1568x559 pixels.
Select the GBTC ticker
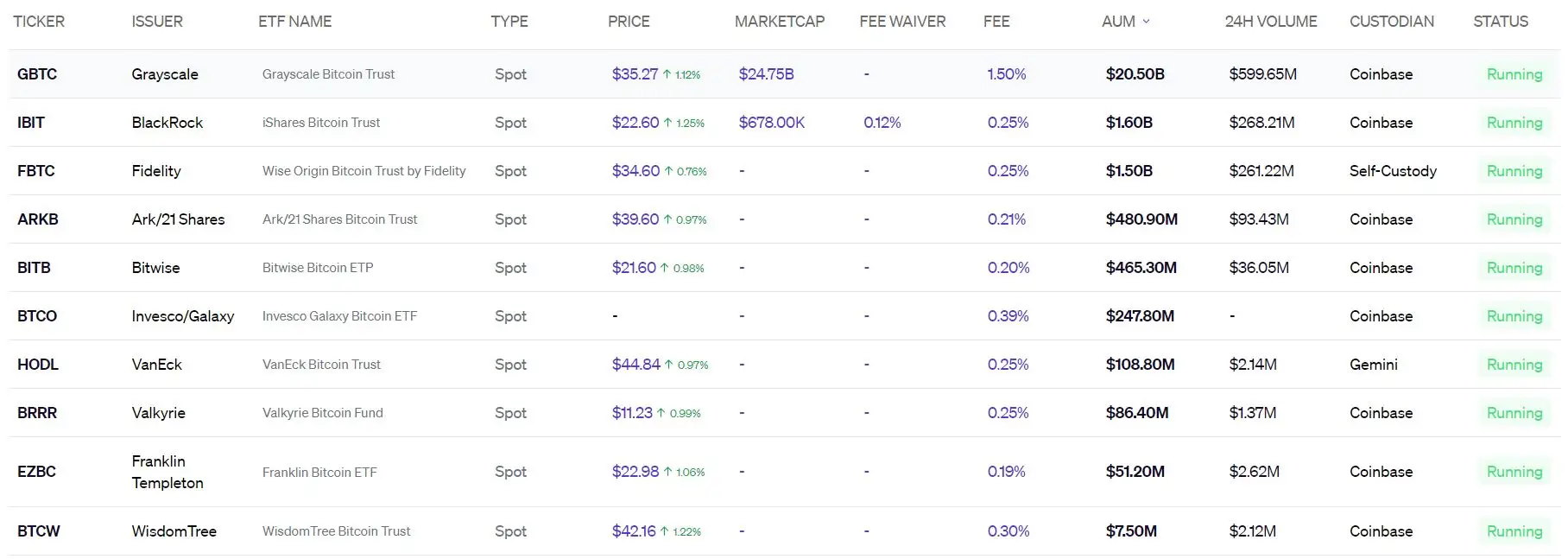coord(37,73)
